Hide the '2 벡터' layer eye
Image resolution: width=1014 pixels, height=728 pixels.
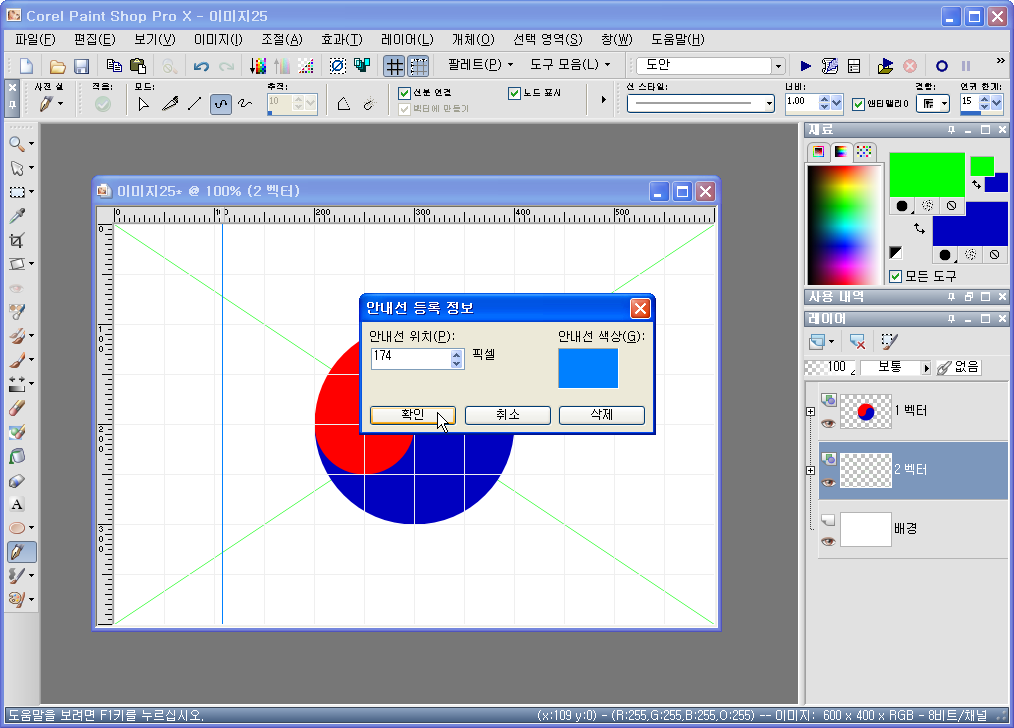828,482
